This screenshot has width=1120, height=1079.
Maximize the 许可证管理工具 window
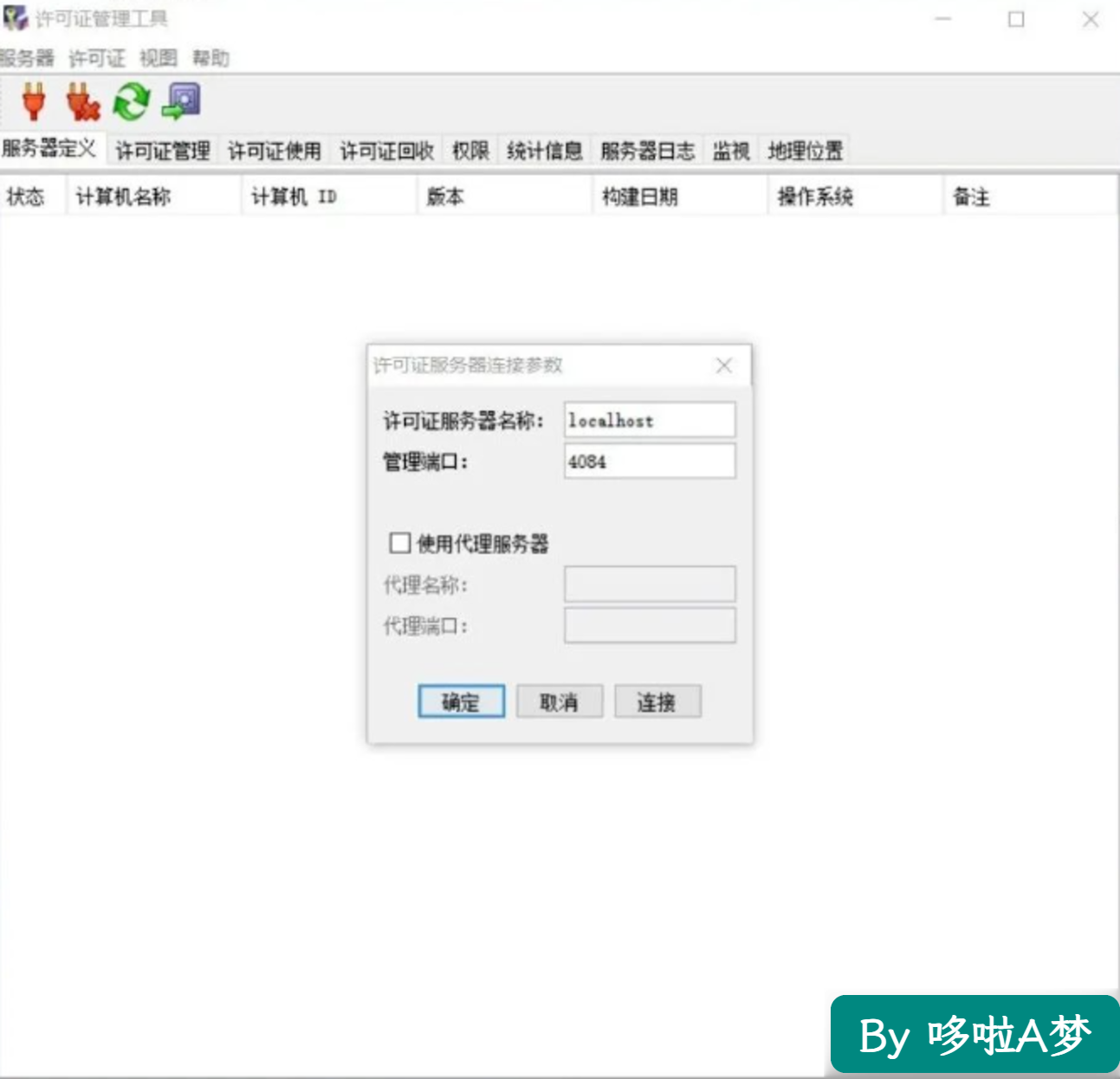(1016, 18)
